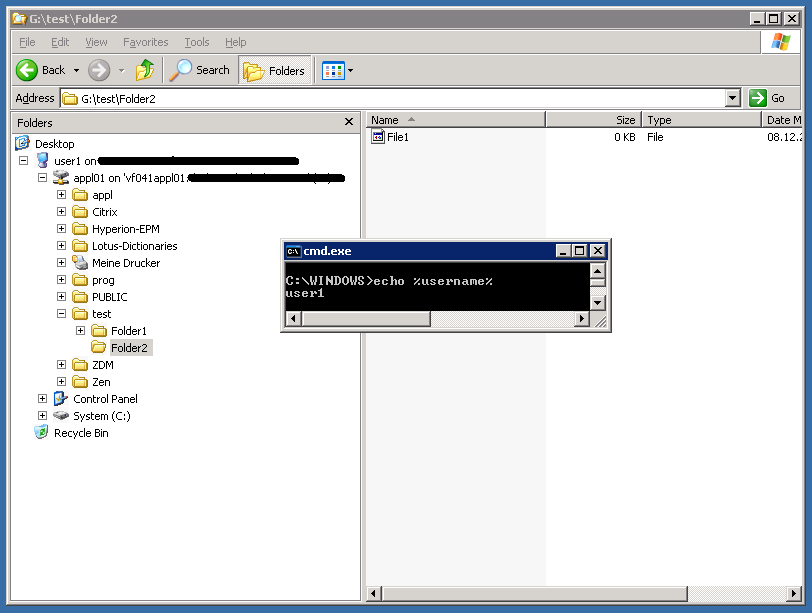This screenshot has height=613, width=812.
Task: Open the Views icon menu
Action: 333,70
